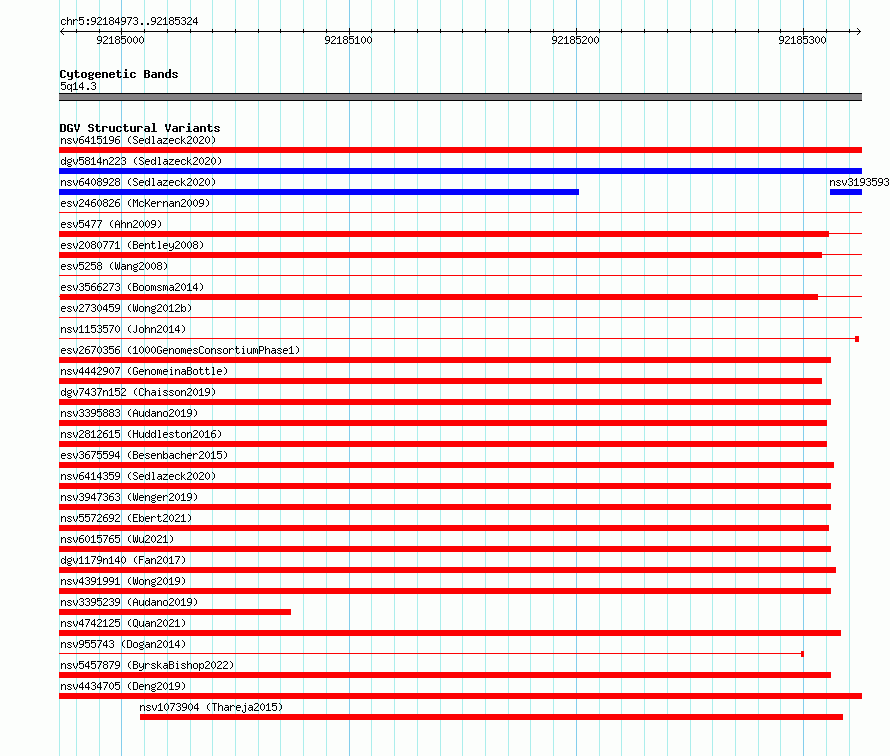Click the chr5:92184973..92185324 coordinate text
Viewport: 890px width, 756px height.
click(129, 22)
